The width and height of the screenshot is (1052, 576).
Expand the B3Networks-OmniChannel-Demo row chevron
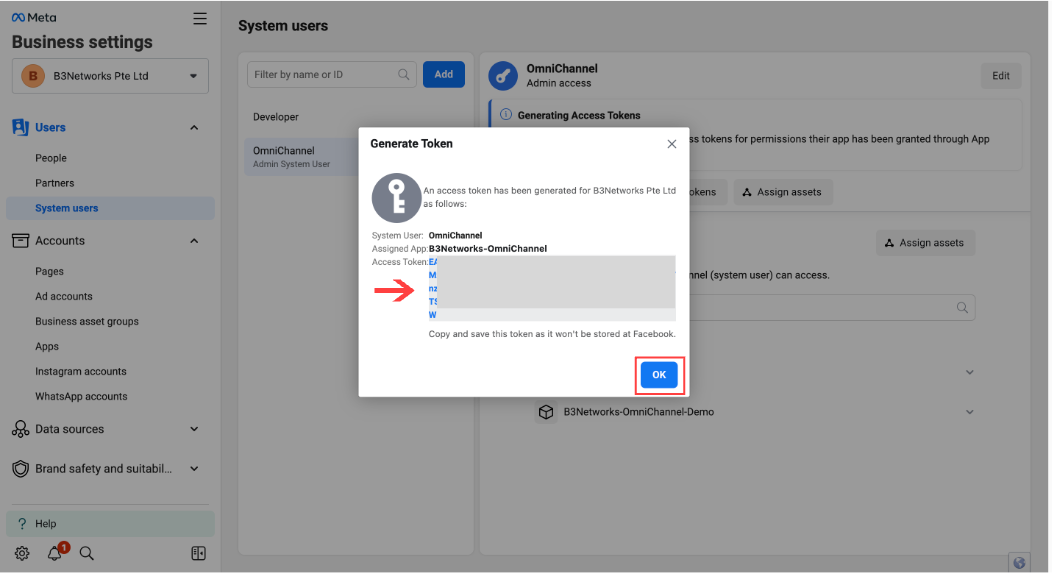pos(969,412)
